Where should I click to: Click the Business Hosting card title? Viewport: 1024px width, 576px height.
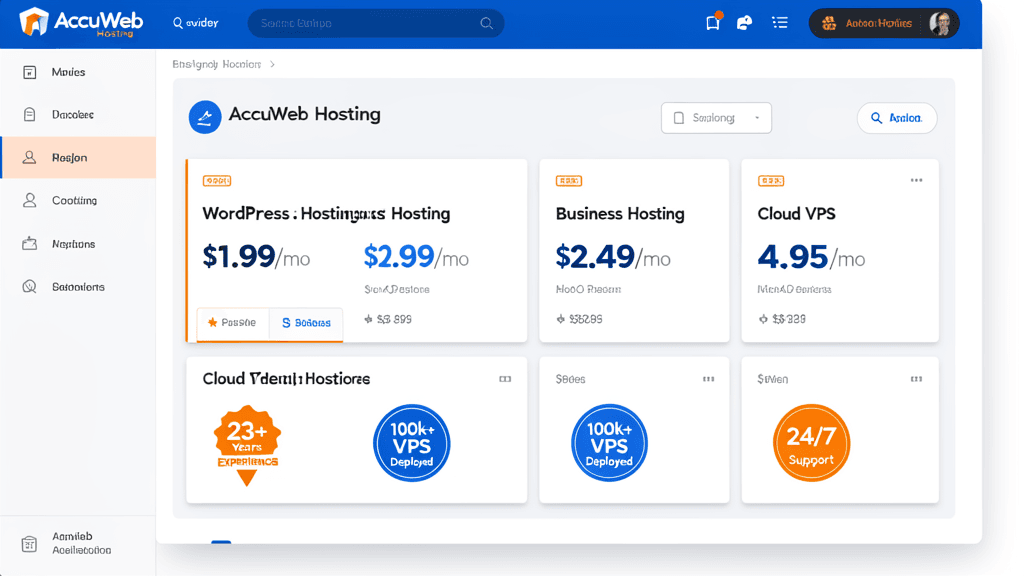[620, 214]
